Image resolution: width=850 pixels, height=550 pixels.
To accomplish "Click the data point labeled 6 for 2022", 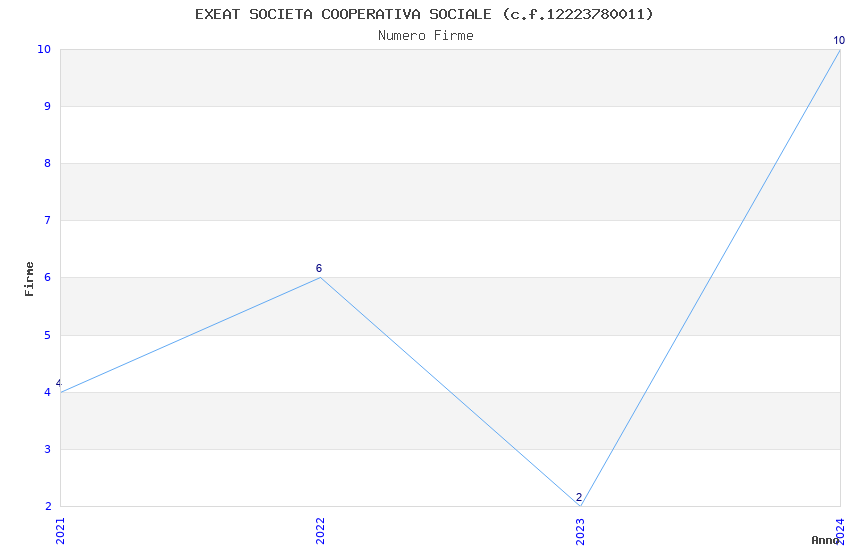I will pos(320,277).
